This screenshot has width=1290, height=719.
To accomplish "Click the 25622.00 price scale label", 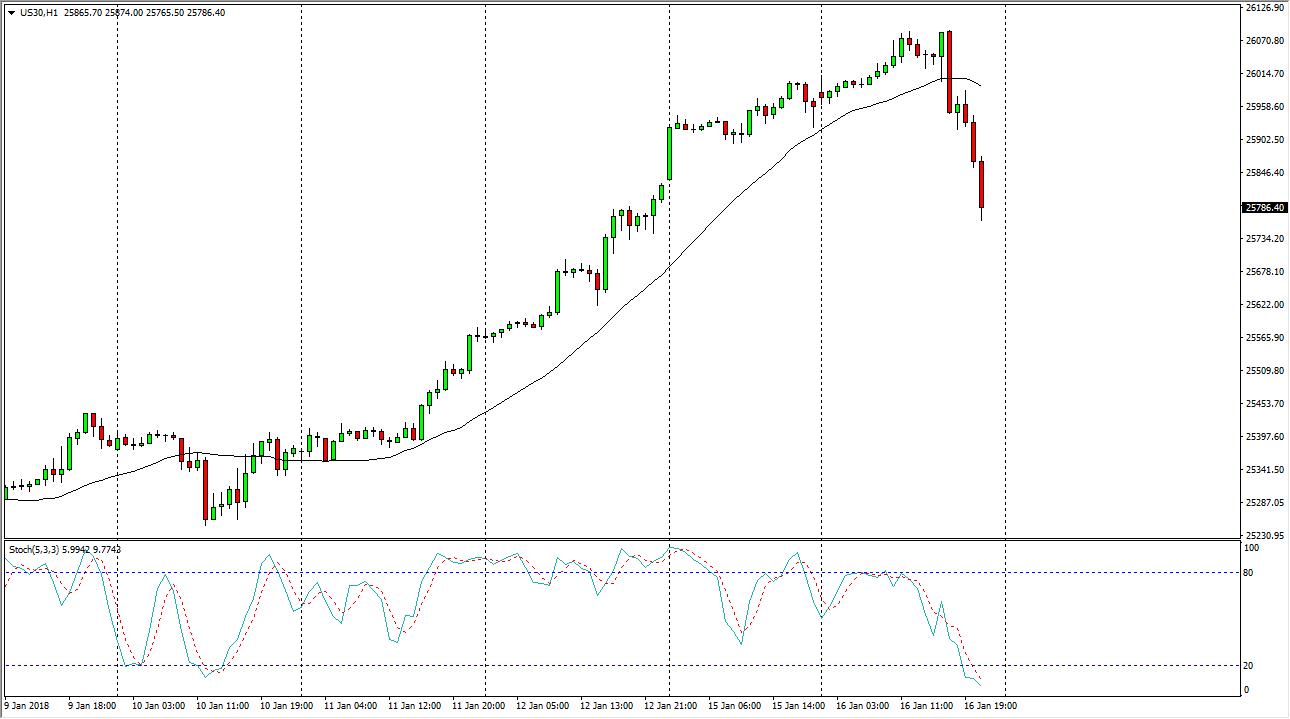I will point(1264,304).
